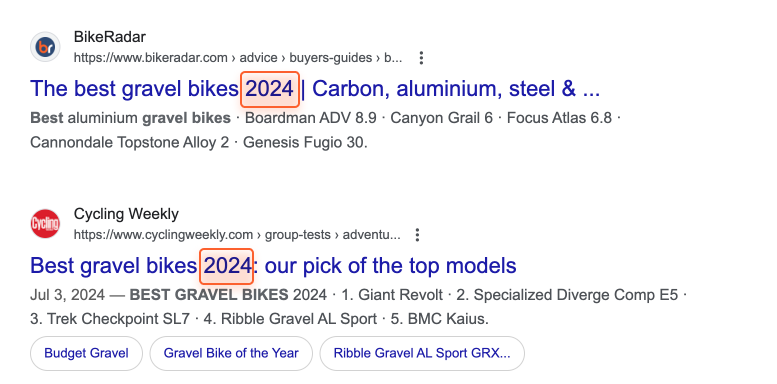The width and height of the screenshot is (777, 384).
Task: Open 'The best gravel bikes 2024' BikeRadar link
Action: click(315, 89)
